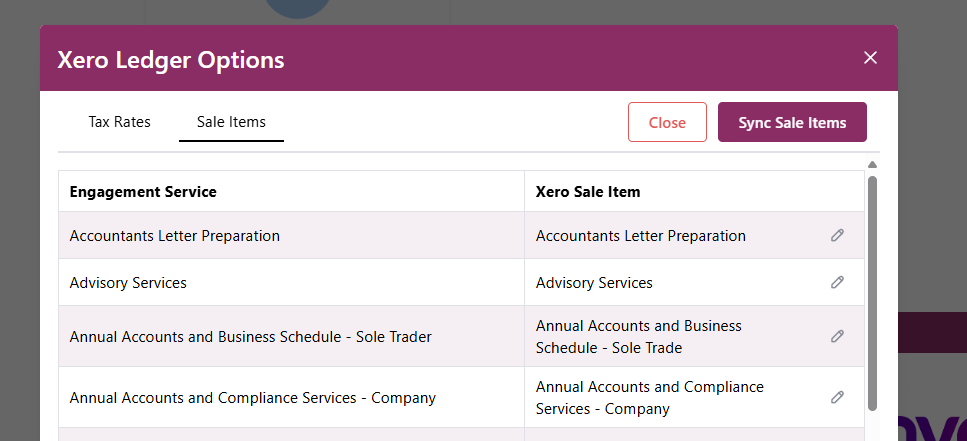The width and height of the screenshot is (967, 441).
Task: Click the vertical scrollbar thumb in the table
Action: click(872, 290)
